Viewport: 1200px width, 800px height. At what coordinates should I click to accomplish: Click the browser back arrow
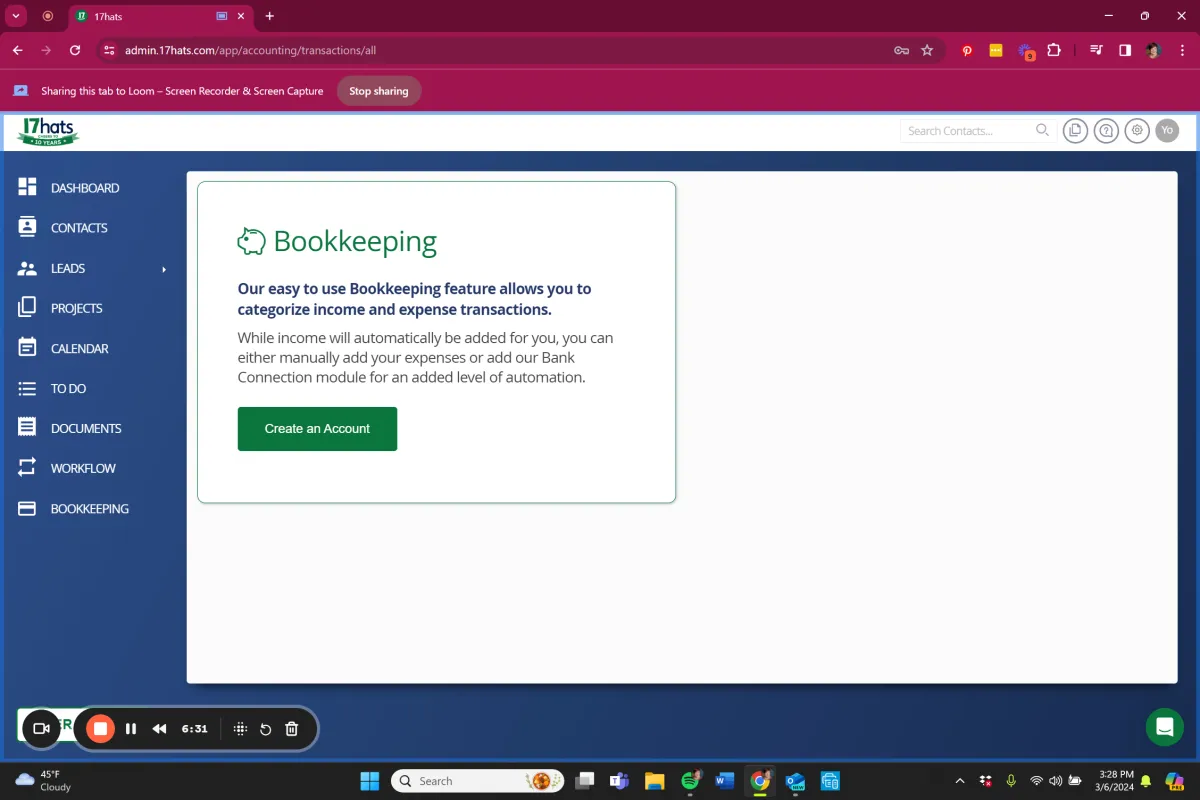[x=18, y=50]
